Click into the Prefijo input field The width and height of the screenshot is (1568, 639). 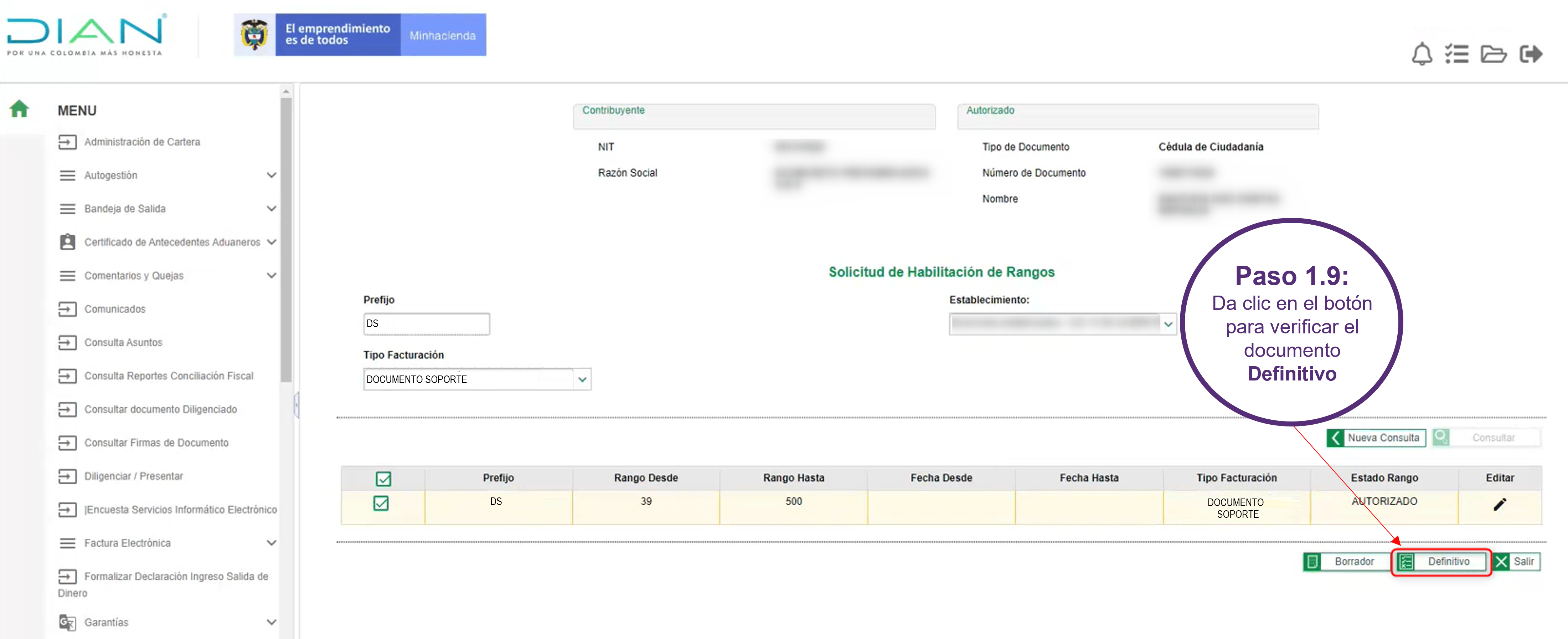point(426,323)
